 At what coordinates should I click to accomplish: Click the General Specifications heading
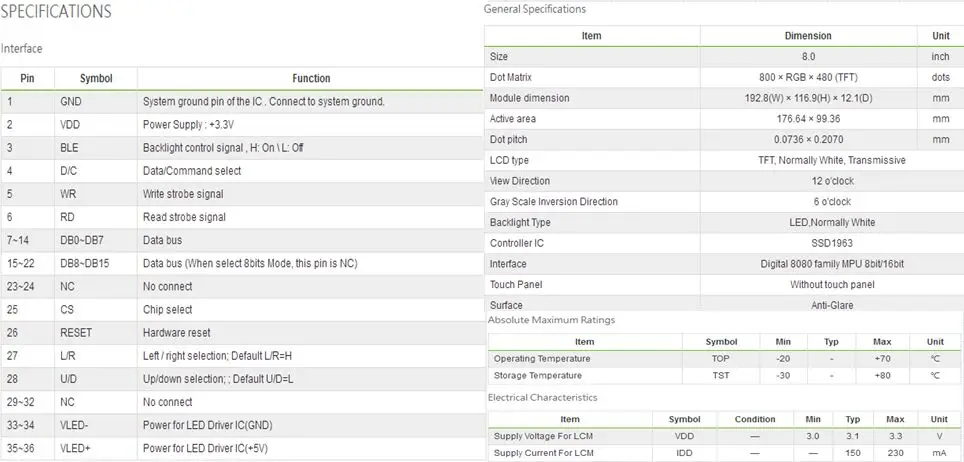pyautogui.click(x=535, y=9)
